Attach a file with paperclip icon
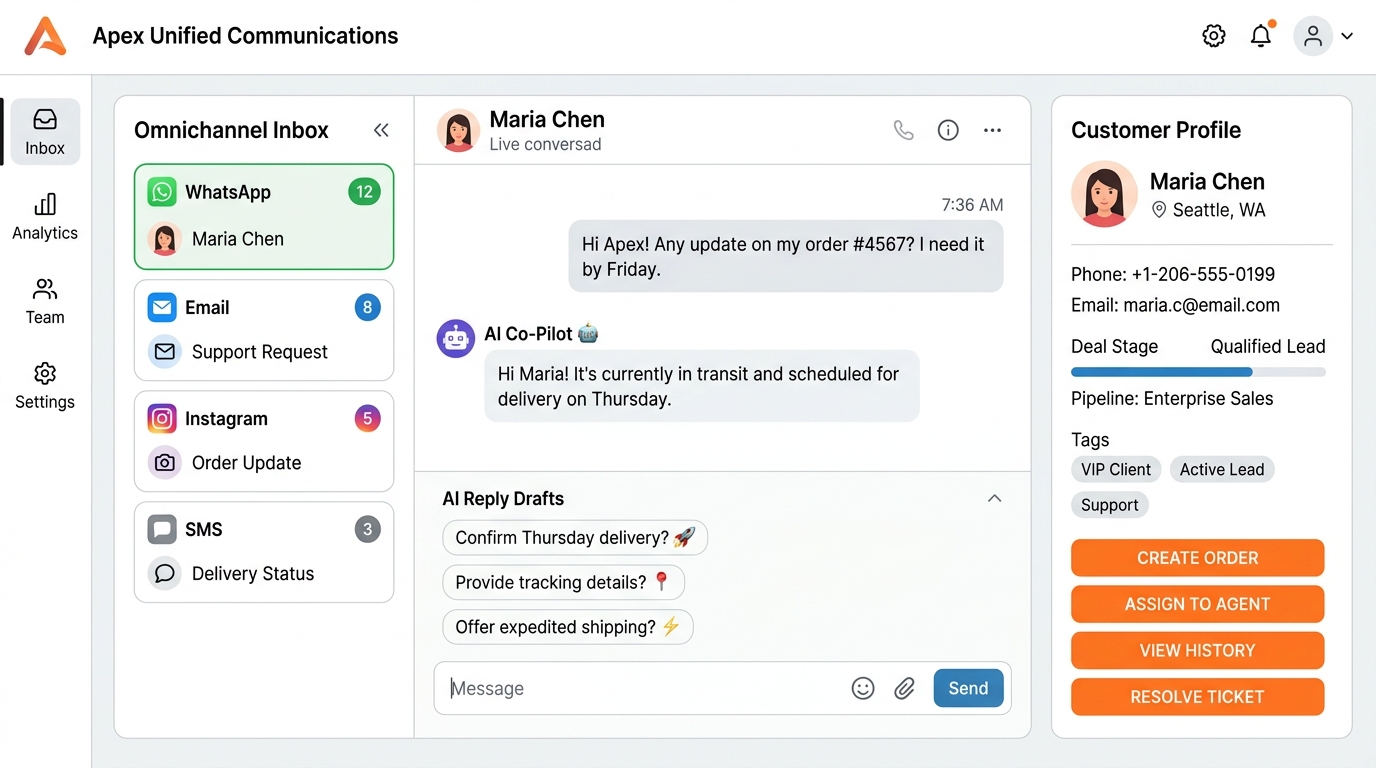 (x=905, y=688)
